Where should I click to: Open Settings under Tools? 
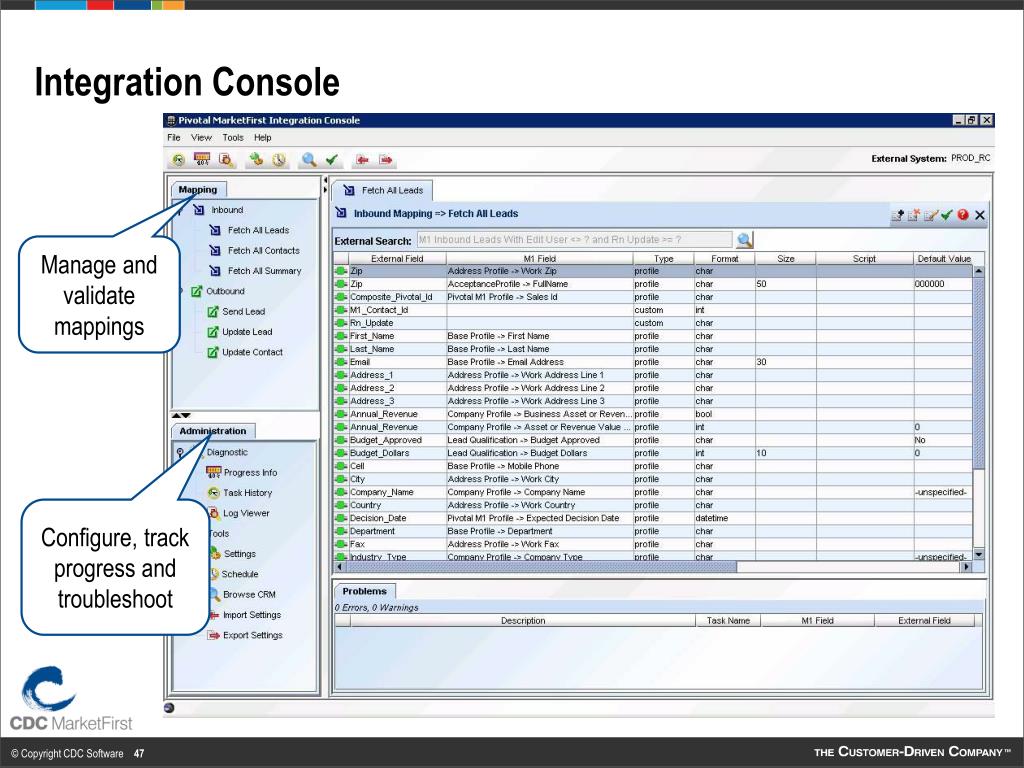pos(240,554)
